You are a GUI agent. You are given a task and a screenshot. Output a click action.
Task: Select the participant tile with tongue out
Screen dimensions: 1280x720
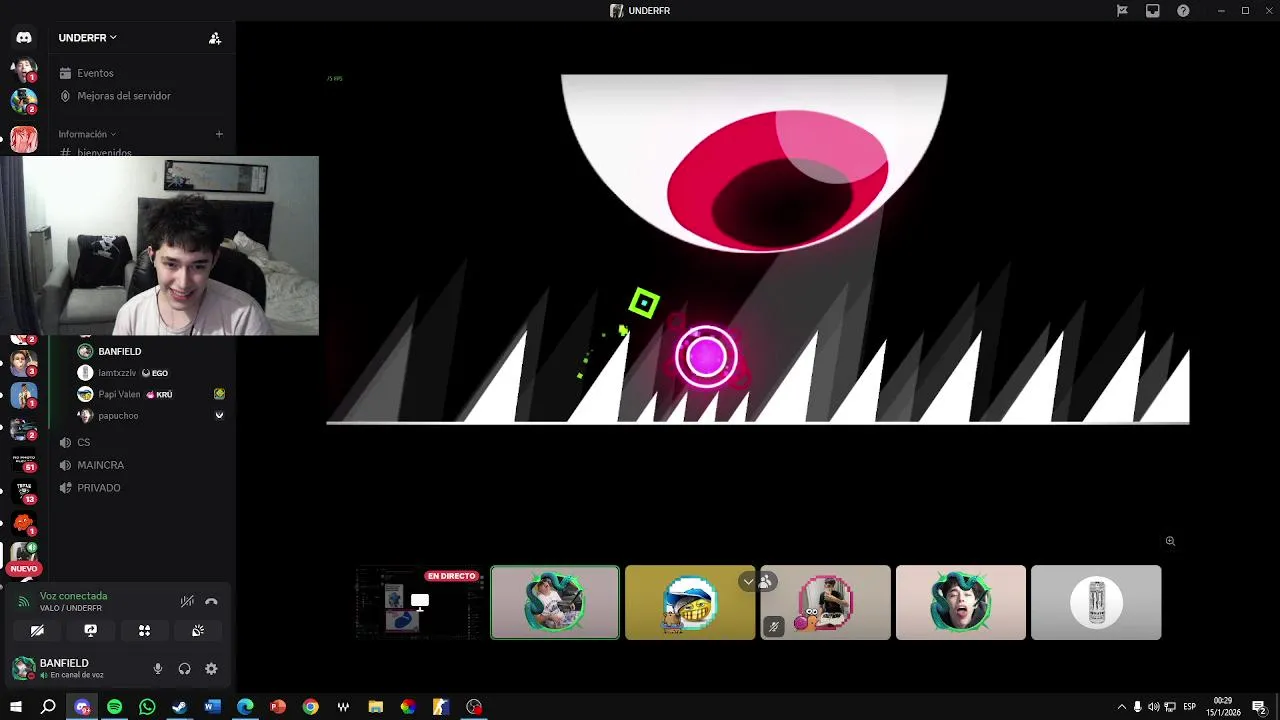[x=961, y=602]
